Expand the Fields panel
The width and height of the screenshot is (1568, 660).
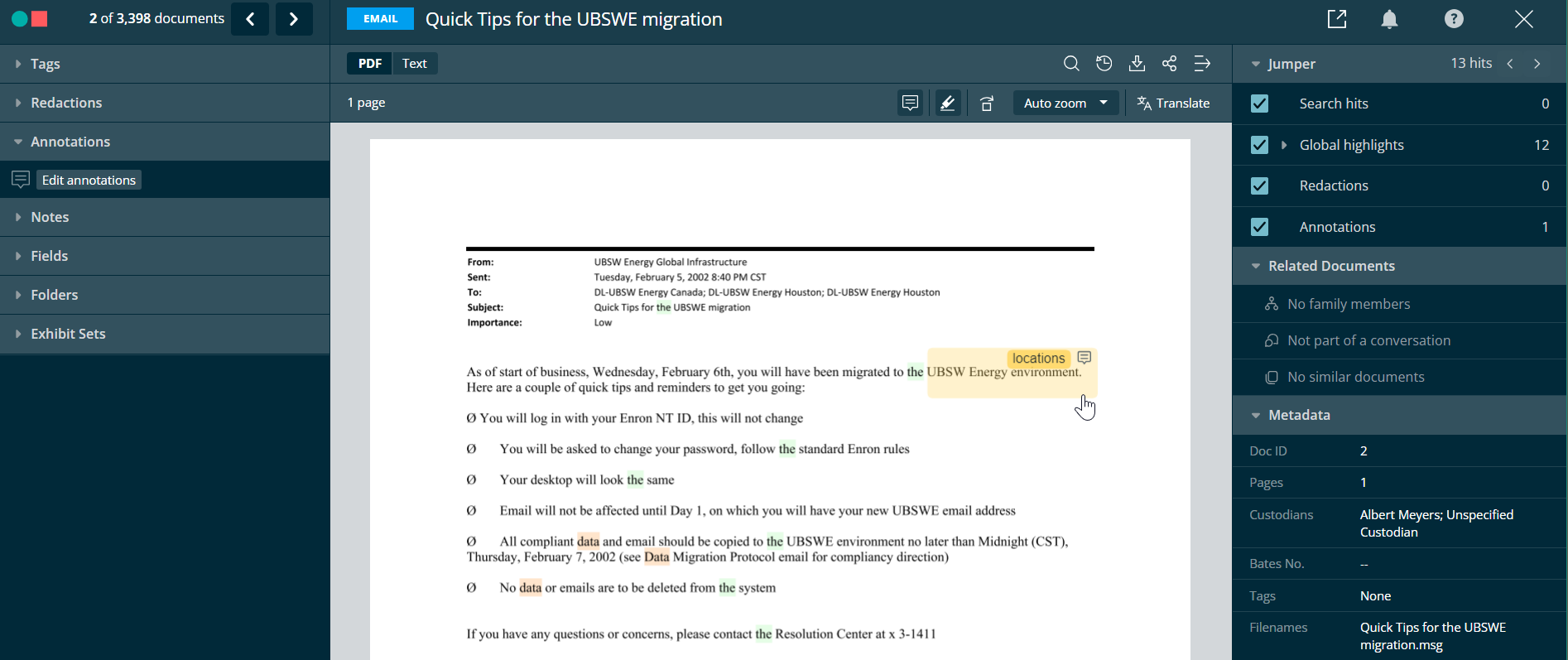(x=165, y=256)
